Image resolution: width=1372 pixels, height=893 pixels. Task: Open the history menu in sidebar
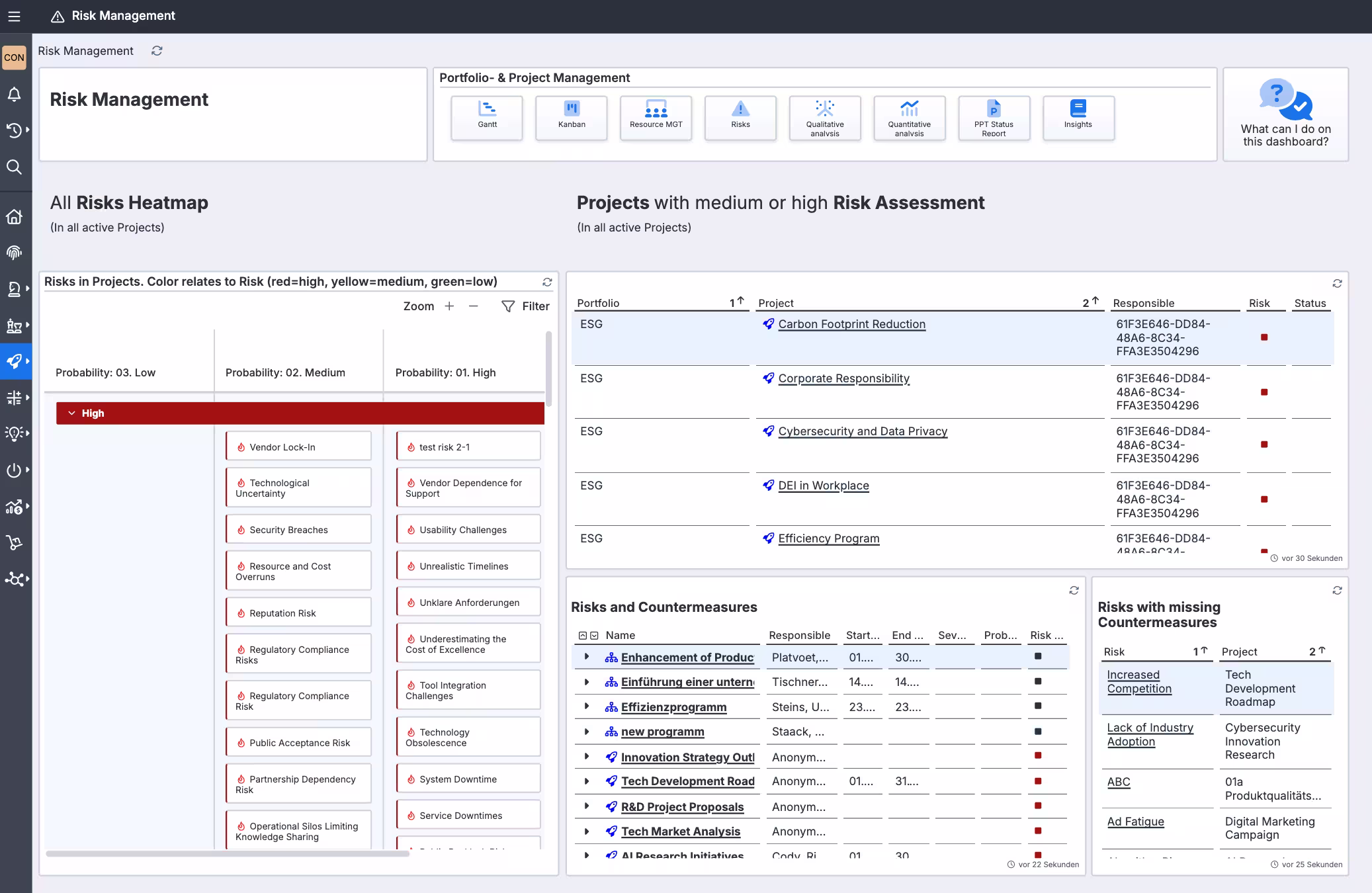[15, 130]
